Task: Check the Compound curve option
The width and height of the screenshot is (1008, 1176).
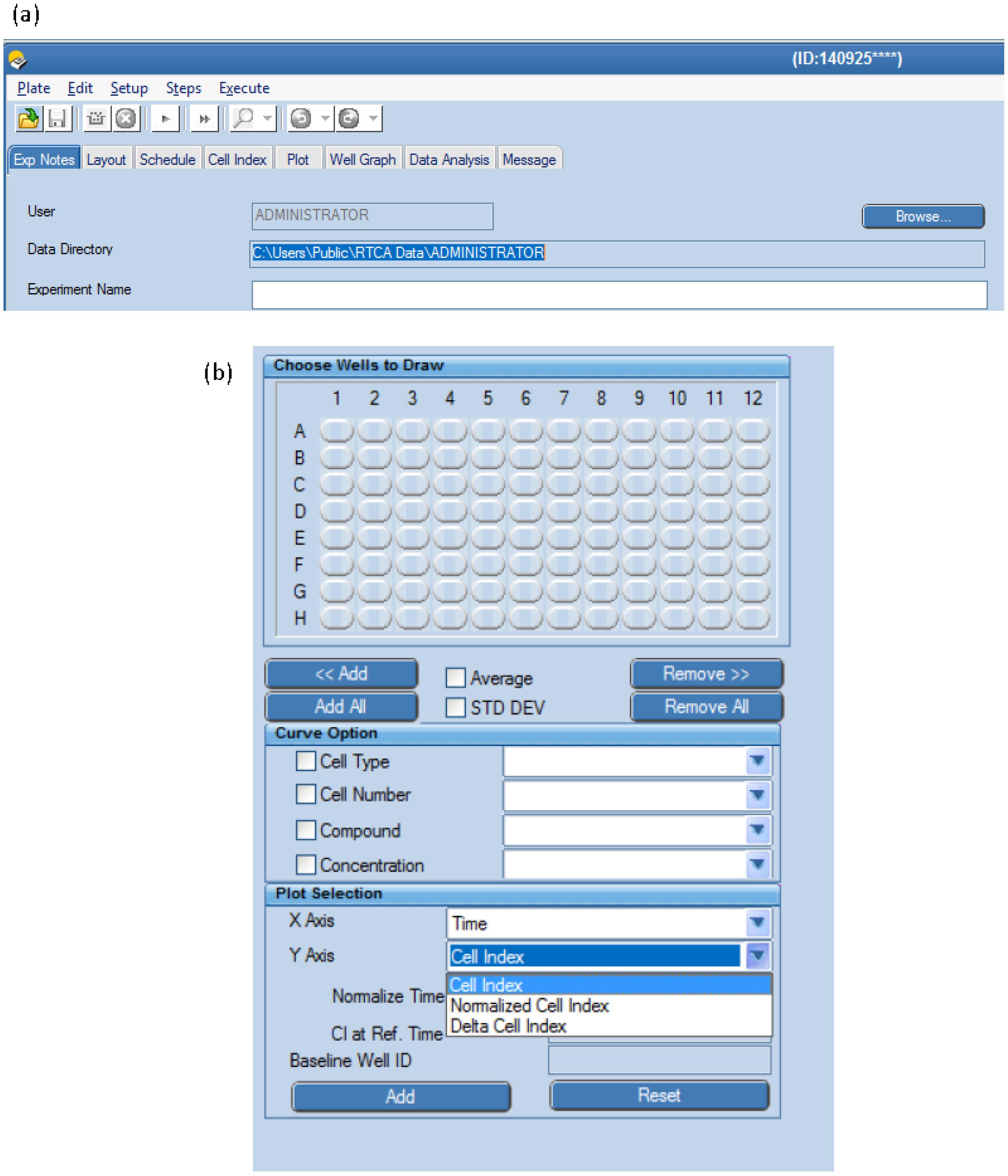Action: coord(305,830)
